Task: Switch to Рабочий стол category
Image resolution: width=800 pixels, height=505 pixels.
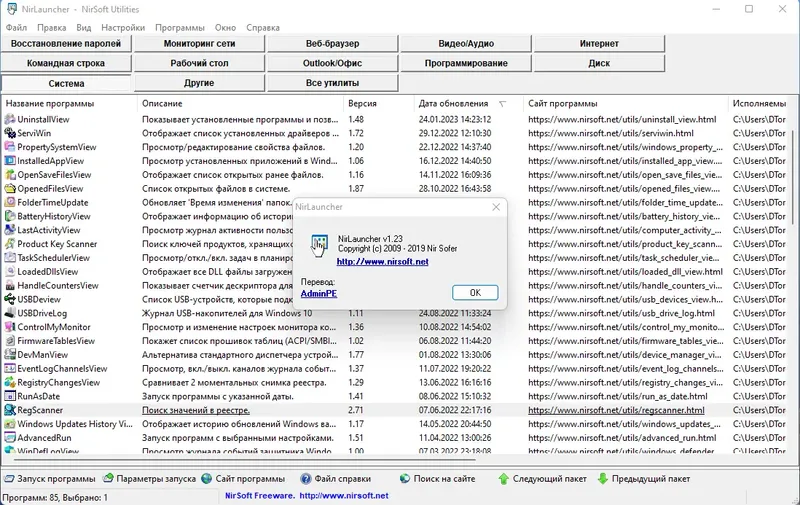Action: [199, 63]
